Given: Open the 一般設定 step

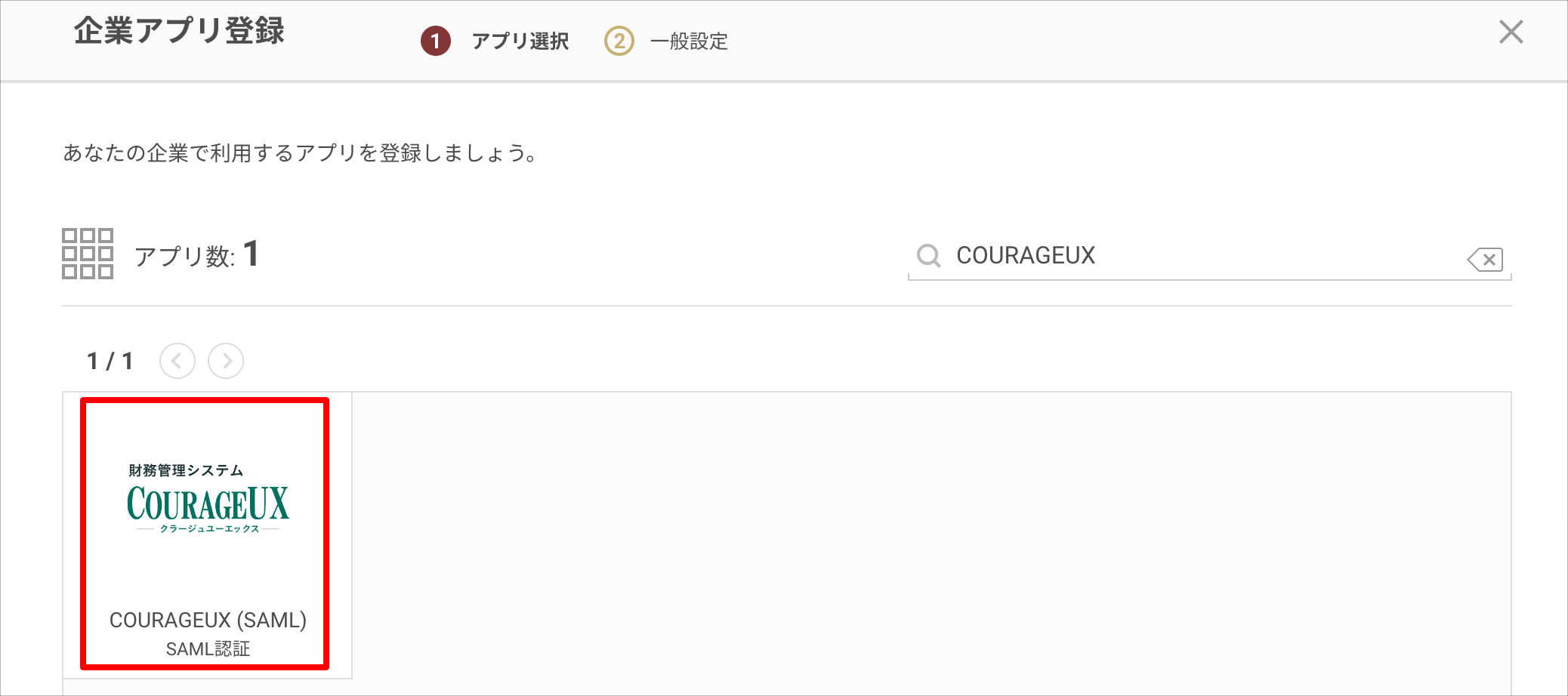Looking at the screenshot, I should pyautogui.click(x=689, y=42).
